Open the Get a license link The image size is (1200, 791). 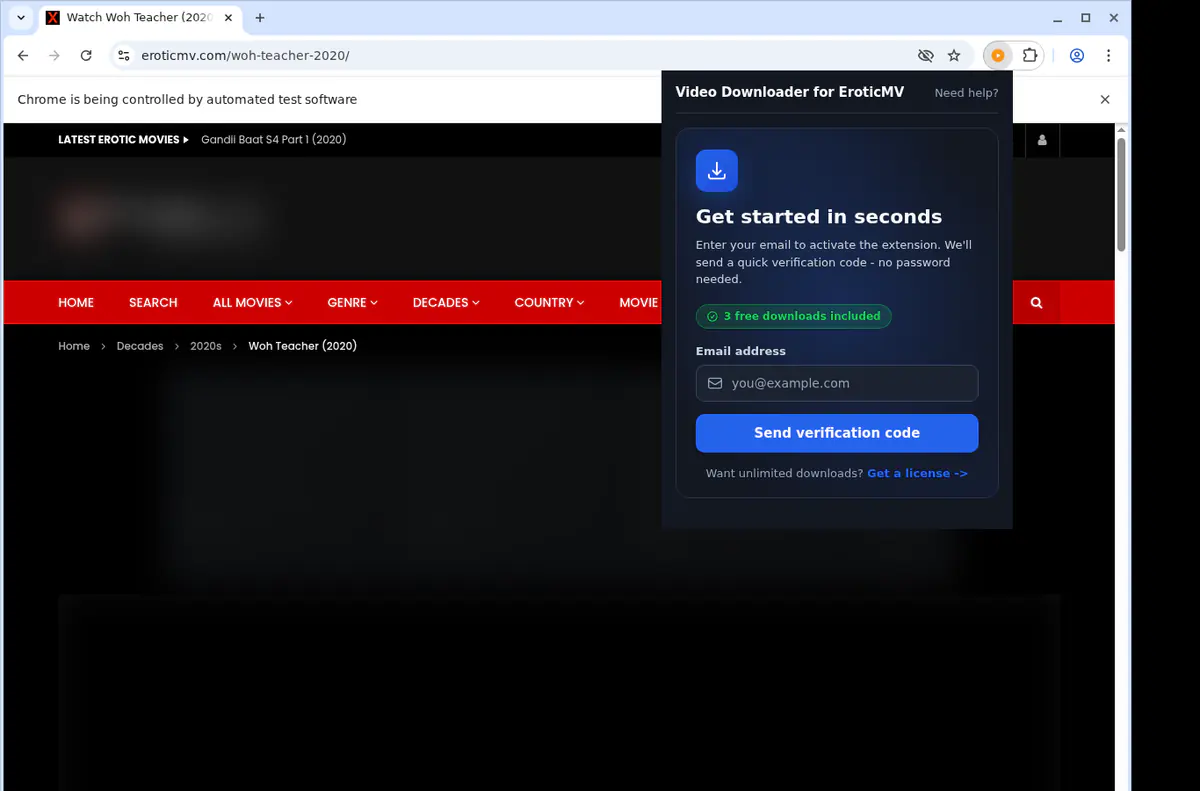click(917, 473)
